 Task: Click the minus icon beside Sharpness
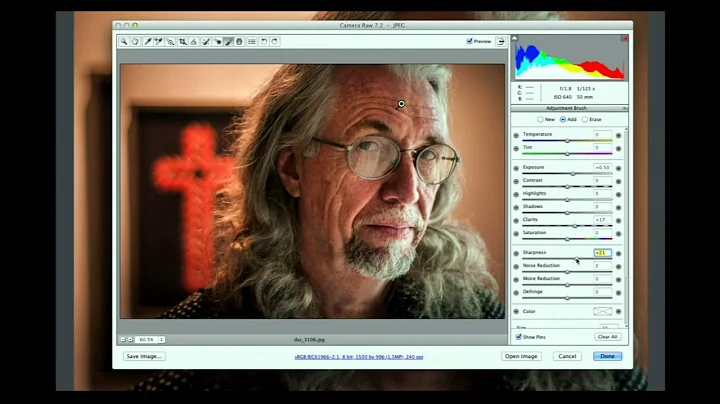(516, 253)
